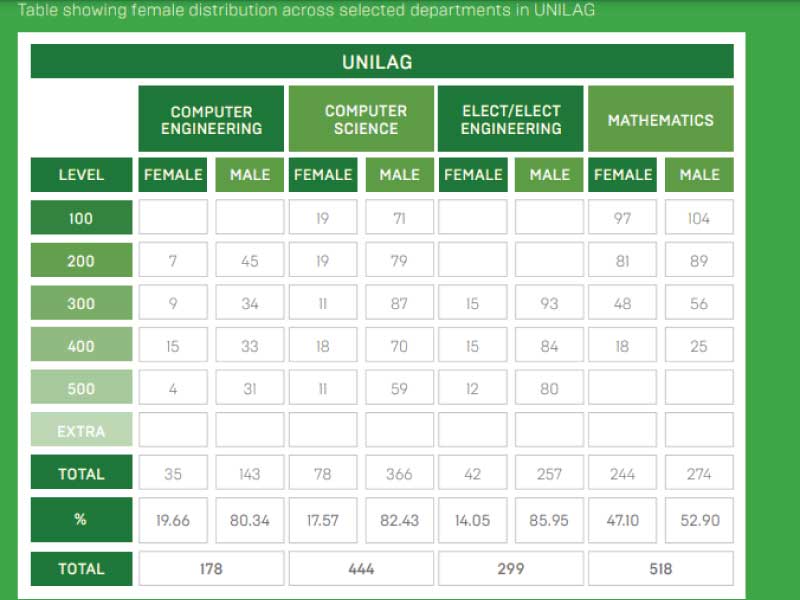Click the 80.34 percentage cell
The width and height of the screenshot is (800, 600).
tap(249, 520)
